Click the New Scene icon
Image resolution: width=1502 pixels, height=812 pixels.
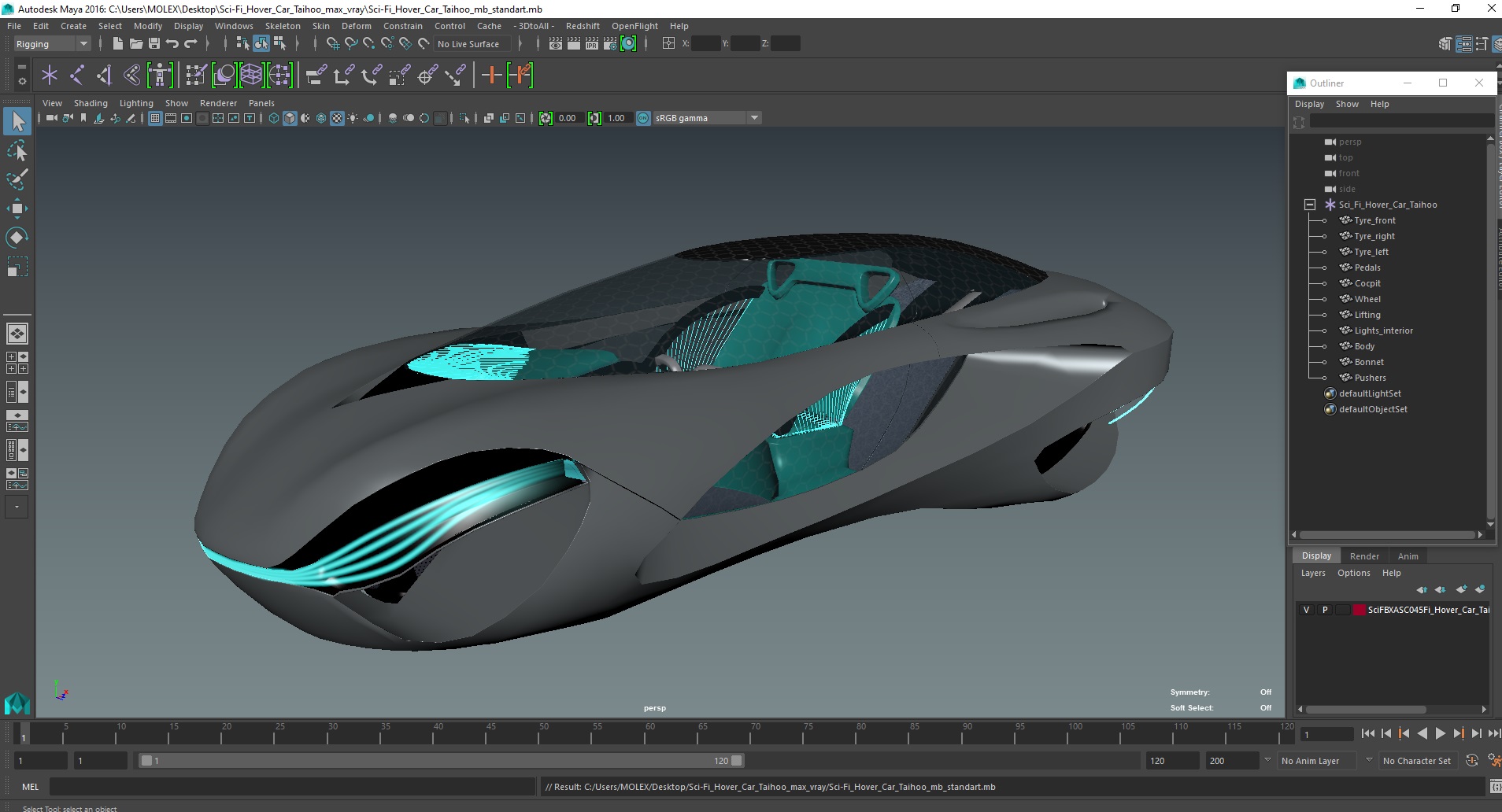117,44
